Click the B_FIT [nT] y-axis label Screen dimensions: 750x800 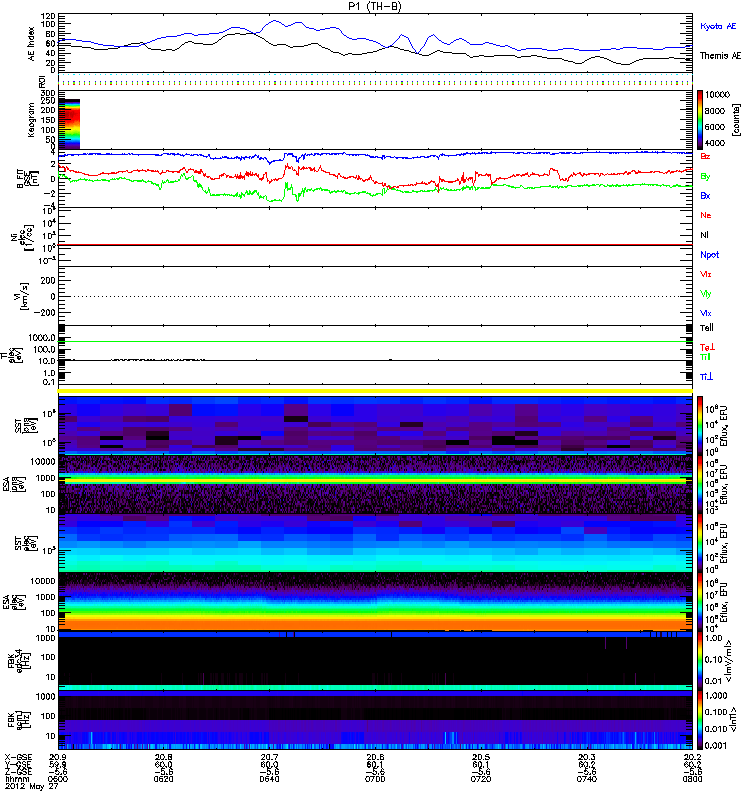26,179
